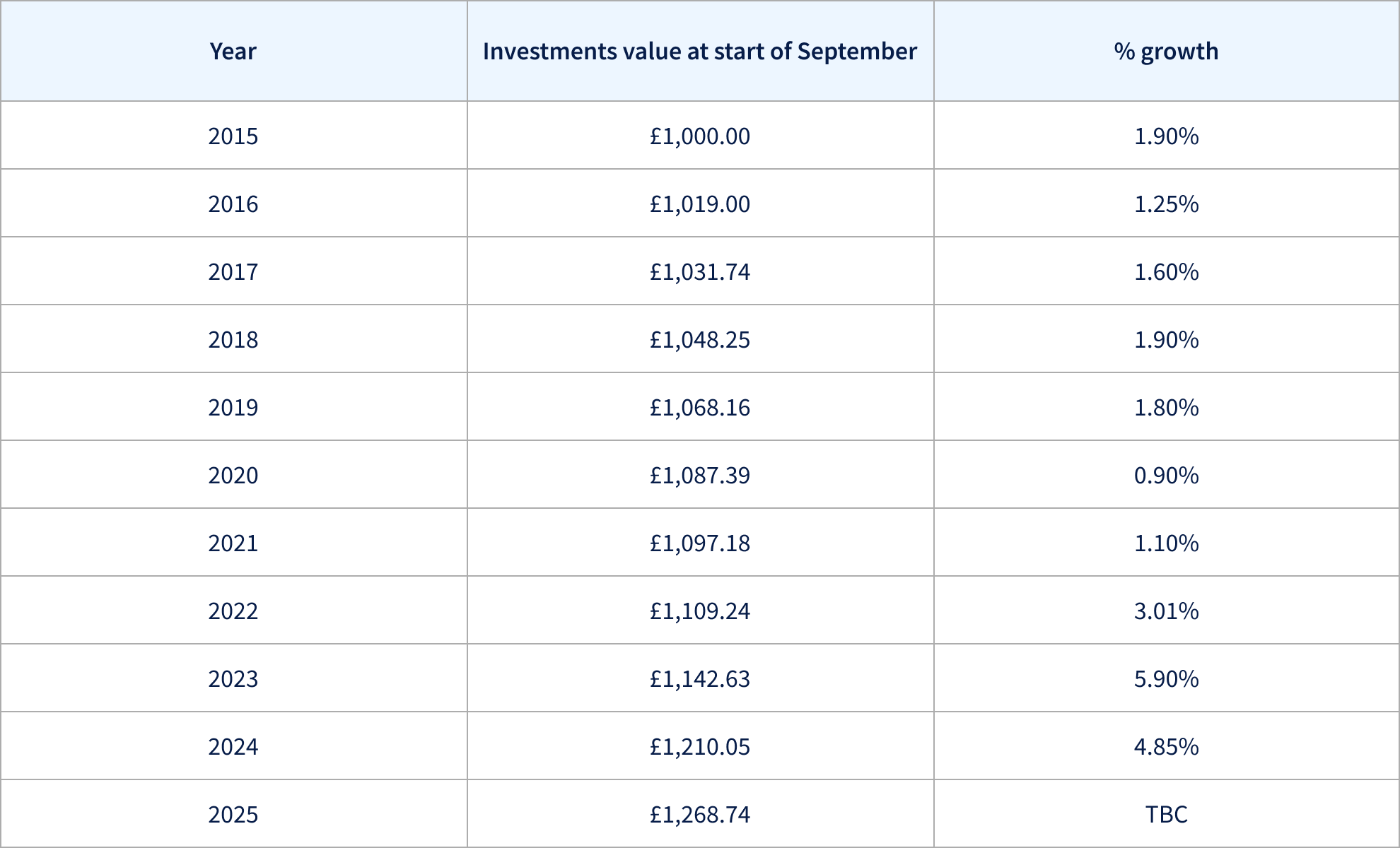Click the 4.85% growth cell
This screenshot has width=1400, height=848.
click(x=1166, y=746)
